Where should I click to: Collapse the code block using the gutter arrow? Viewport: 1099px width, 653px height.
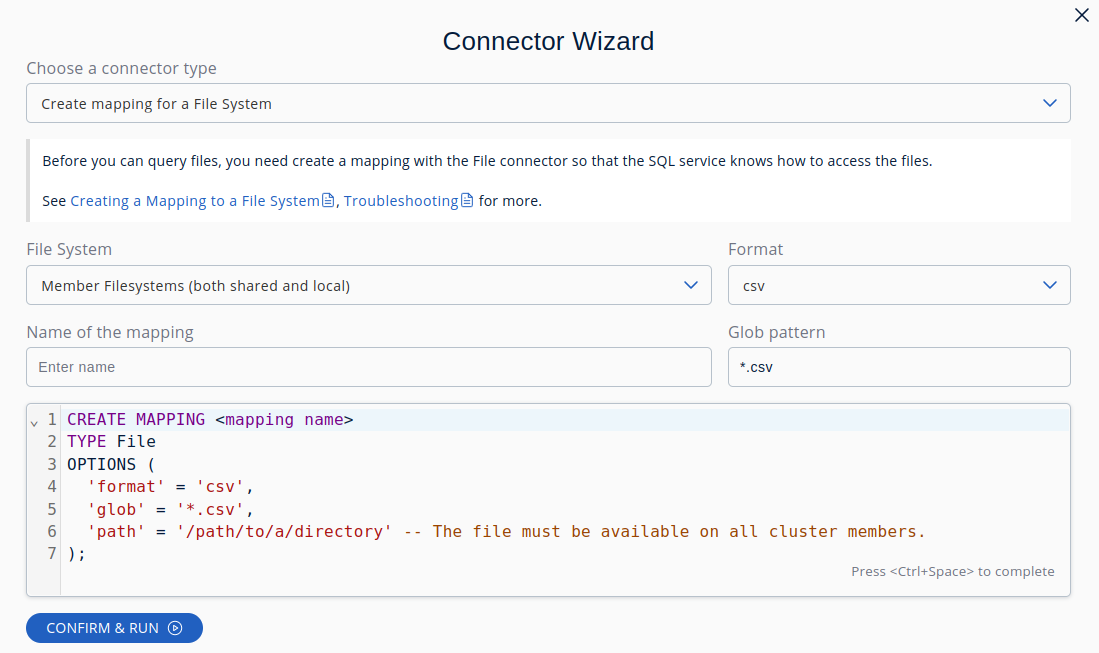[x=36, y=420]
